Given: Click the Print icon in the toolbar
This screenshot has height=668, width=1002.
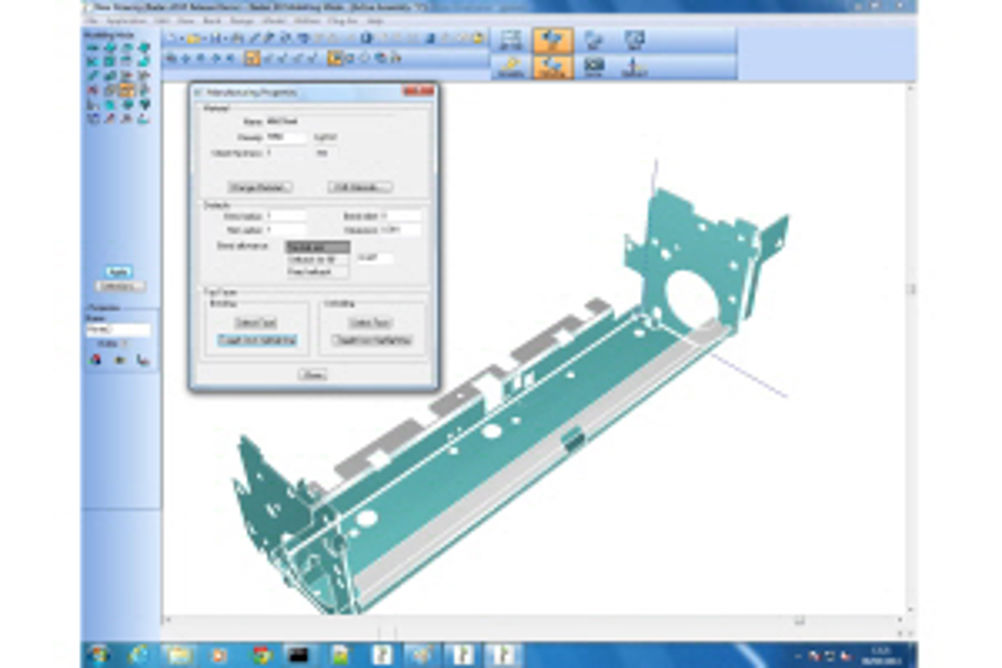Looking at the screenshot, I should (x=237, y=39).
